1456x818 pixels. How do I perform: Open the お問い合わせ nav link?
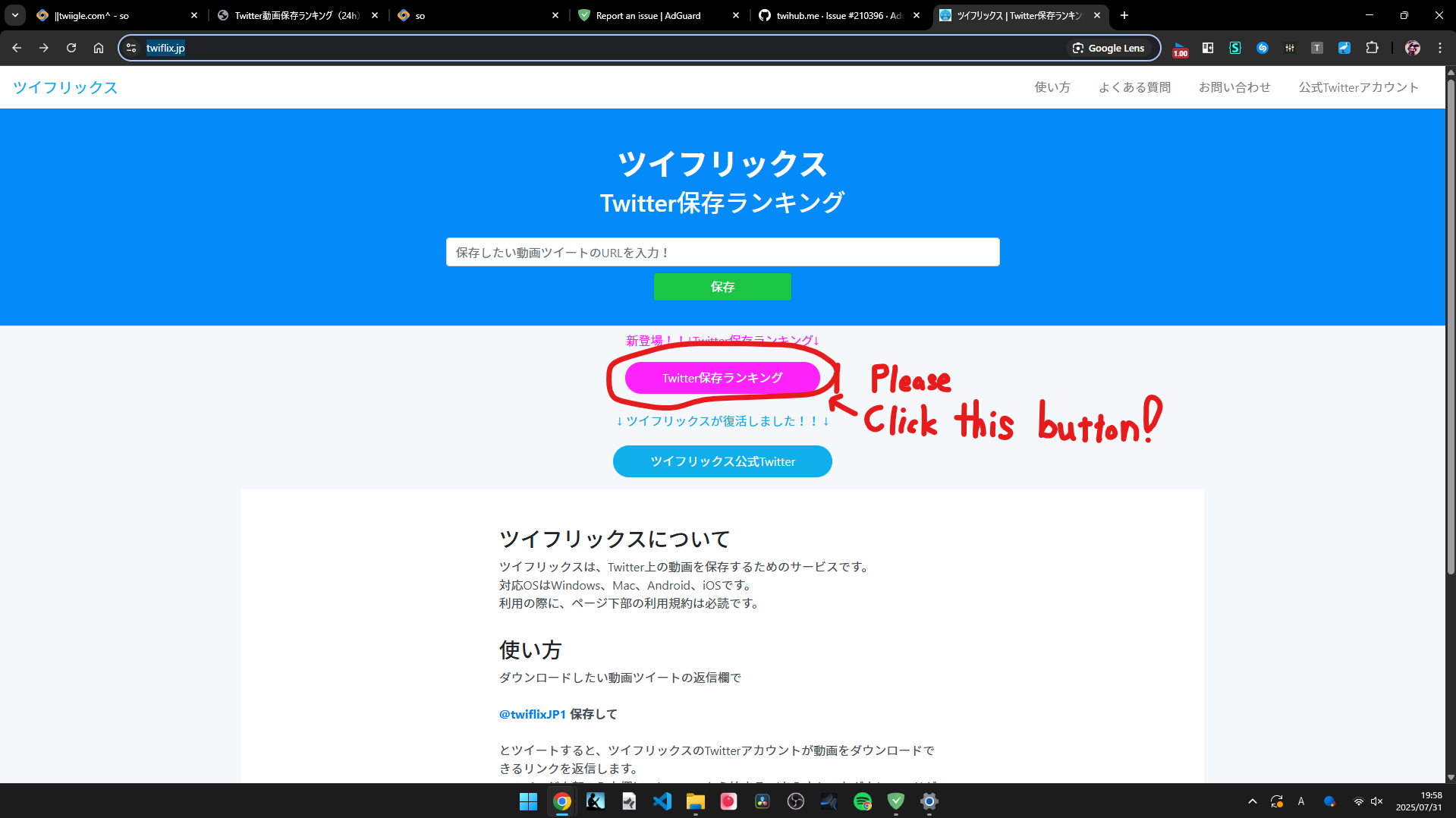[x=1234, y=87]
